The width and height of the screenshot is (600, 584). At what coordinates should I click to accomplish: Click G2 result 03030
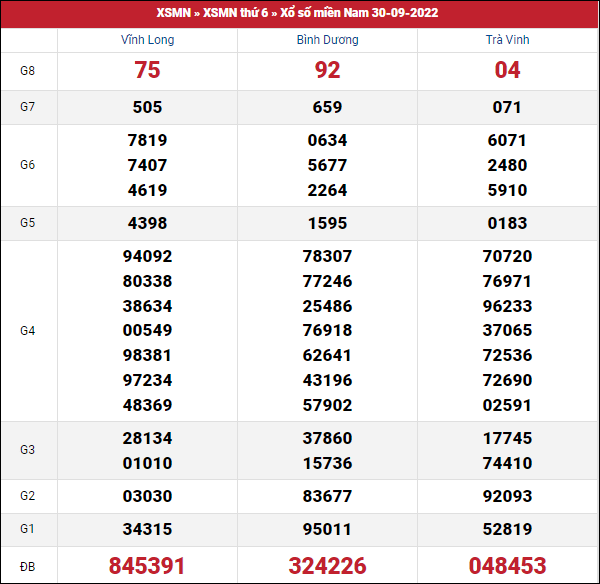pos(147,496)
